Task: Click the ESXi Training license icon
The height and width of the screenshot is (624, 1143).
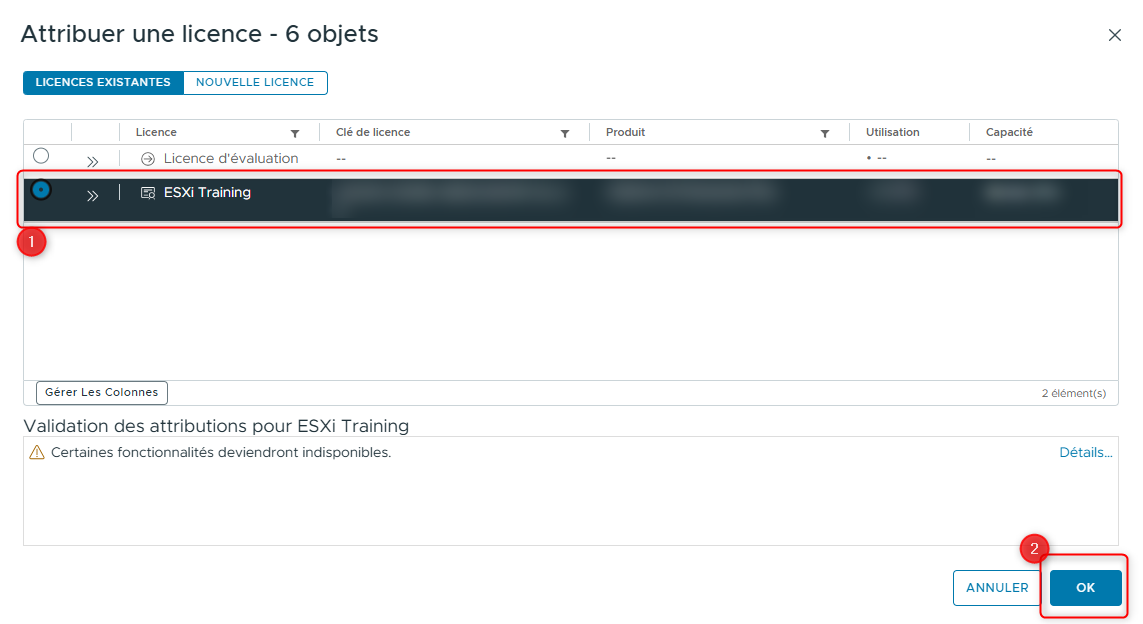Action: tap(148, 193)
